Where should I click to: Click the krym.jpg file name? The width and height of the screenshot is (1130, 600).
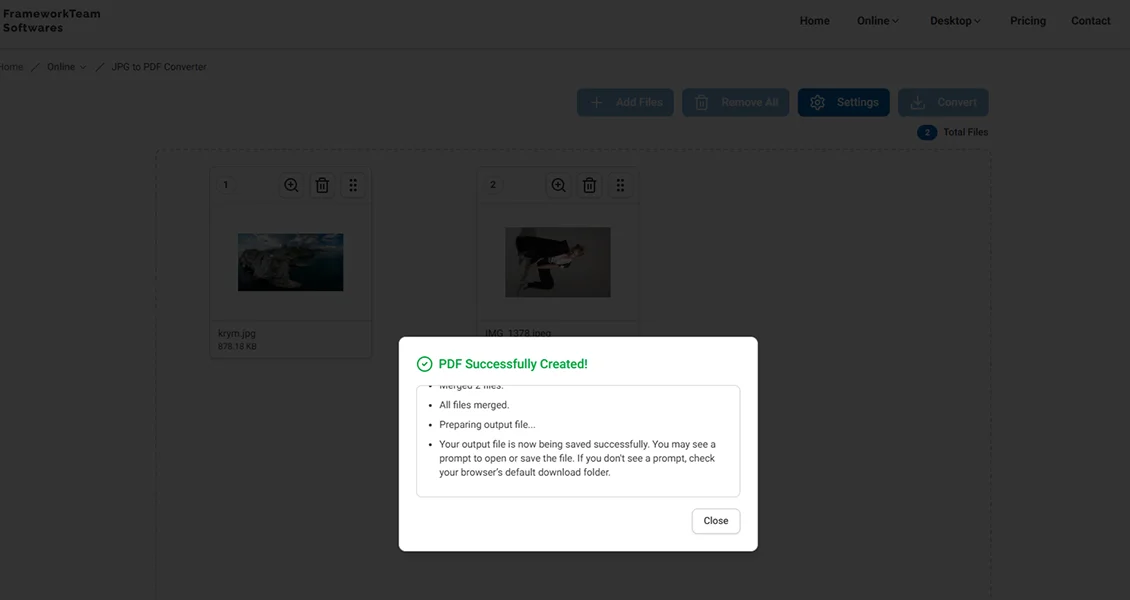237,333
